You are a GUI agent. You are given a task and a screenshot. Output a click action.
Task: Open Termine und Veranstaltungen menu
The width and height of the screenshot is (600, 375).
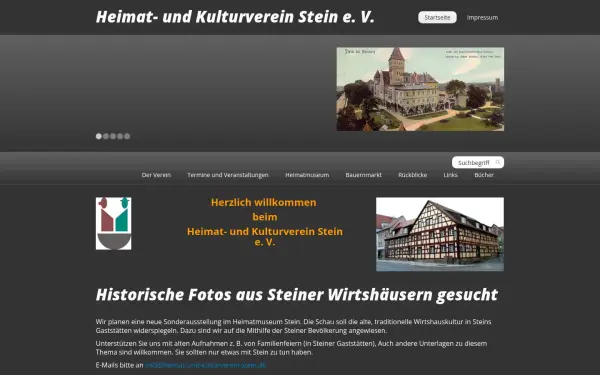tap(228, 175)
